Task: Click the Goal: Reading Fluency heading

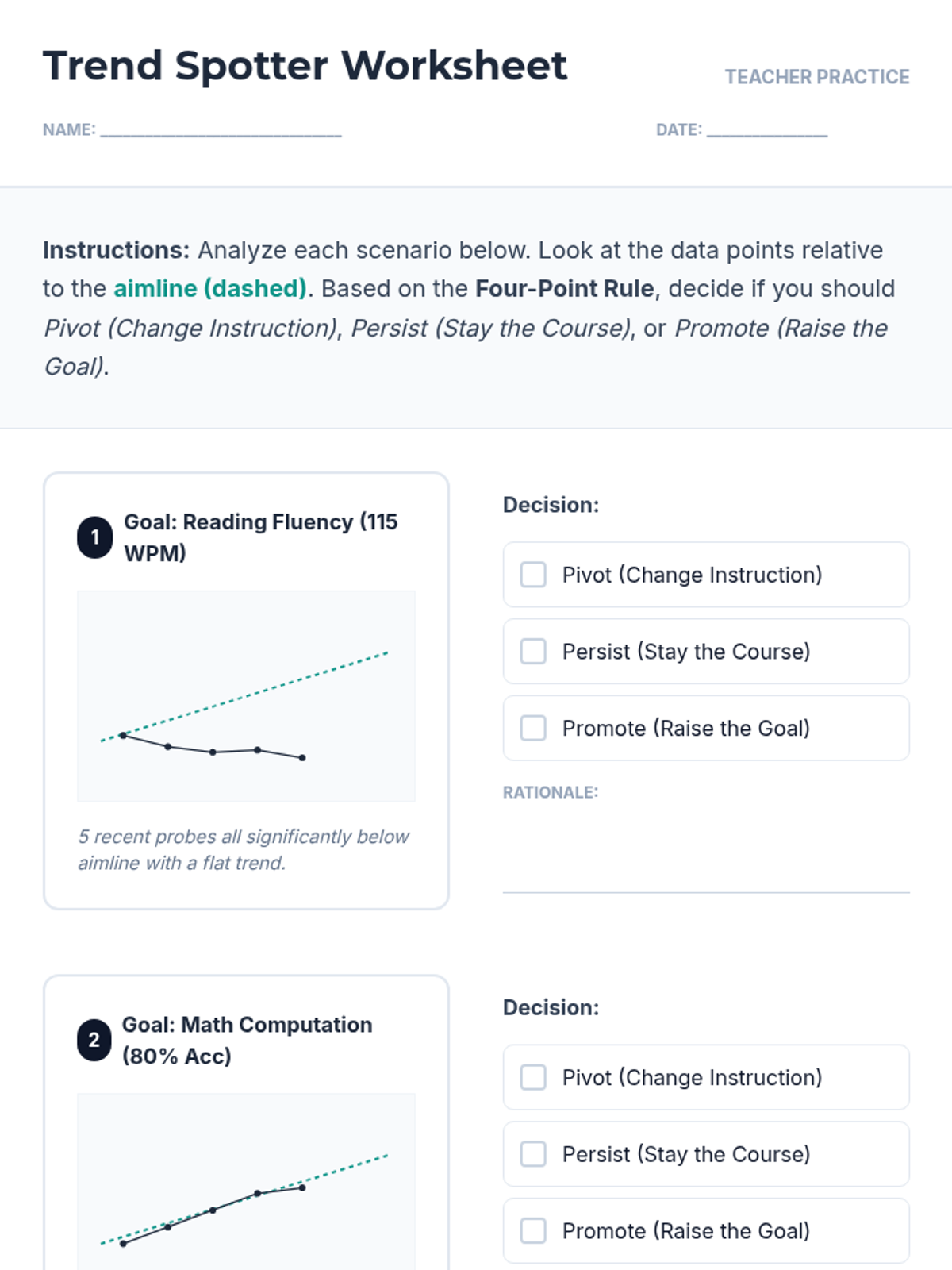Action: click(260, 537)
